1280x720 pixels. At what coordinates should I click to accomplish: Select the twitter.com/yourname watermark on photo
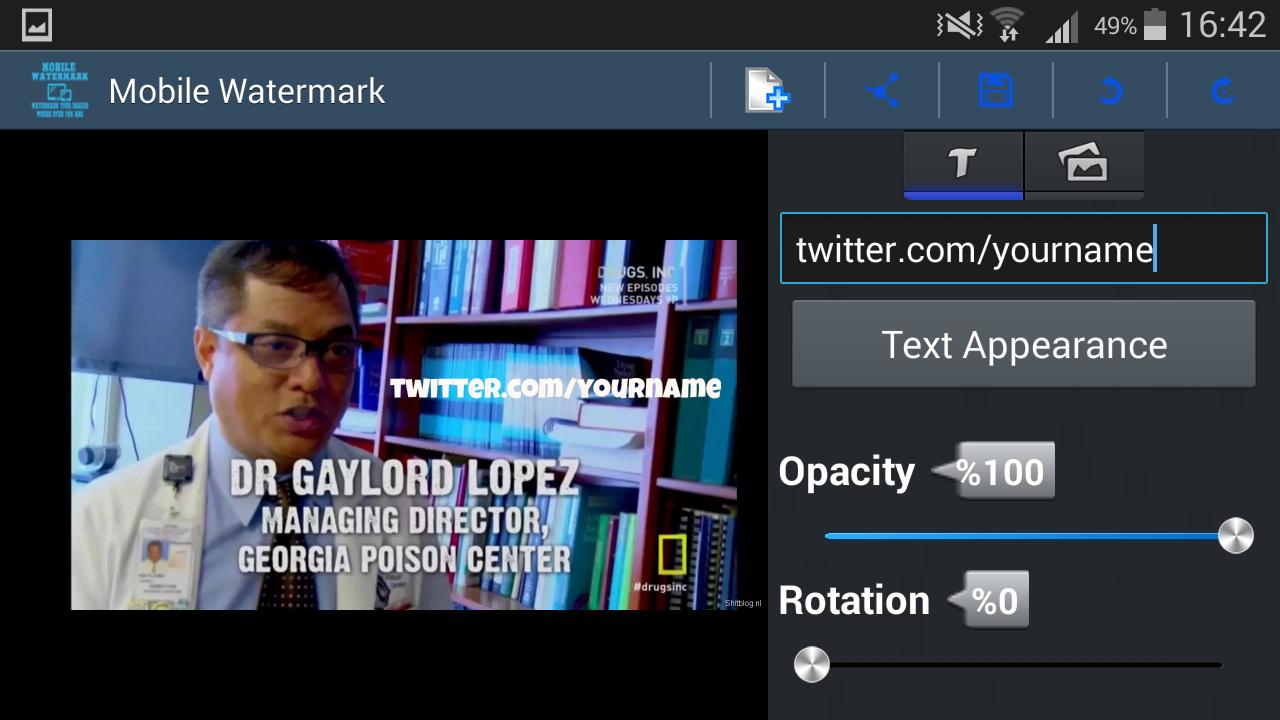[555, 387]
